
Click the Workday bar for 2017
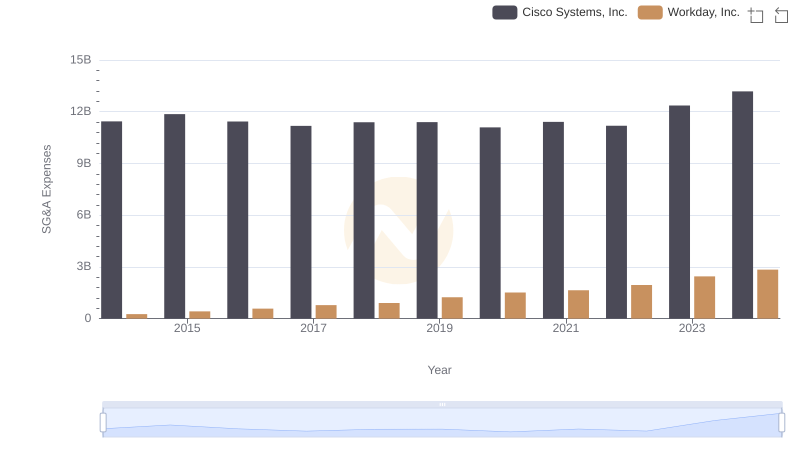[x=326, y=312]
